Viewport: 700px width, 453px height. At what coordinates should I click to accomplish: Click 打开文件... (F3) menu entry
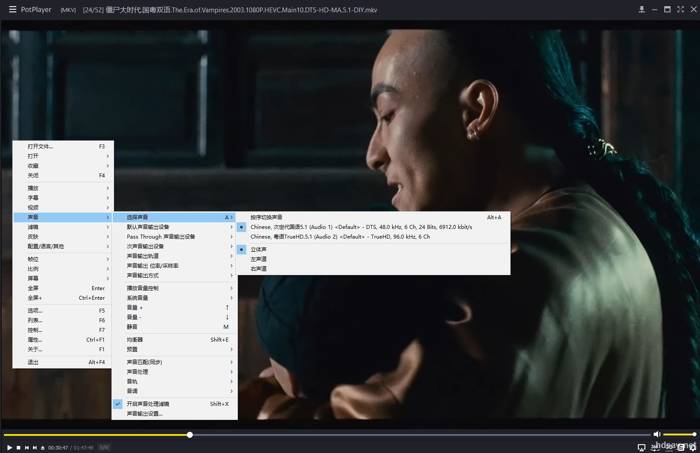63,146
